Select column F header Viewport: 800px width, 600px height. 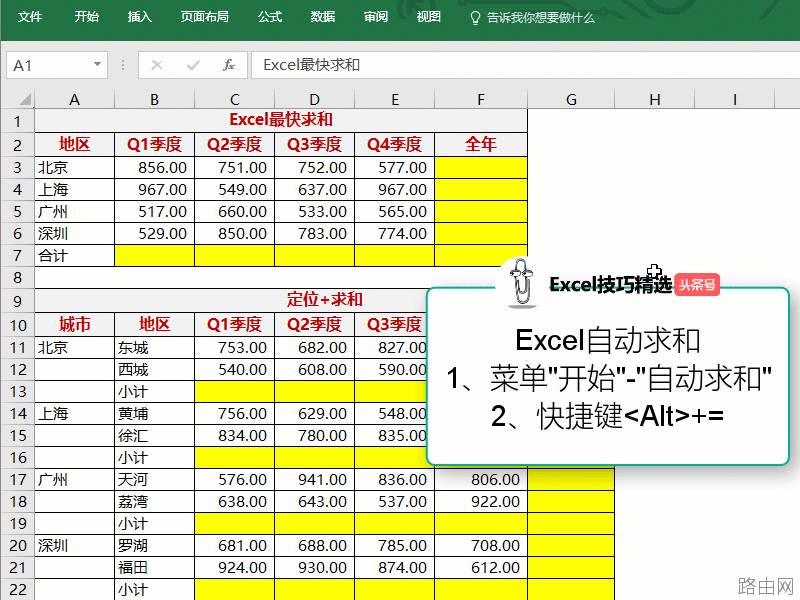(481, 99)
